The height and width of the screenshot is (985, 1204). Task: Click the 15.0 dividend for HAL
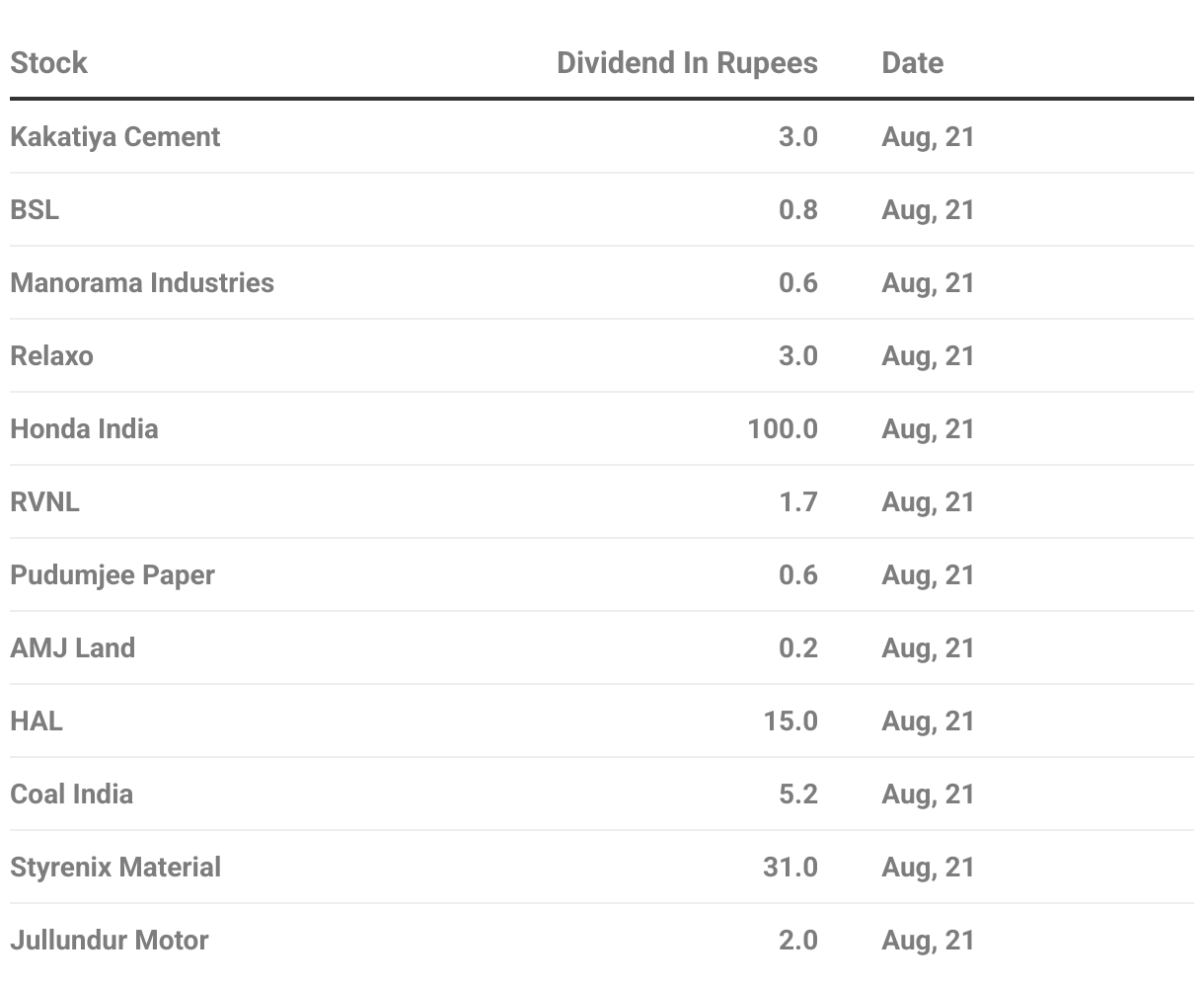(790, 720)
